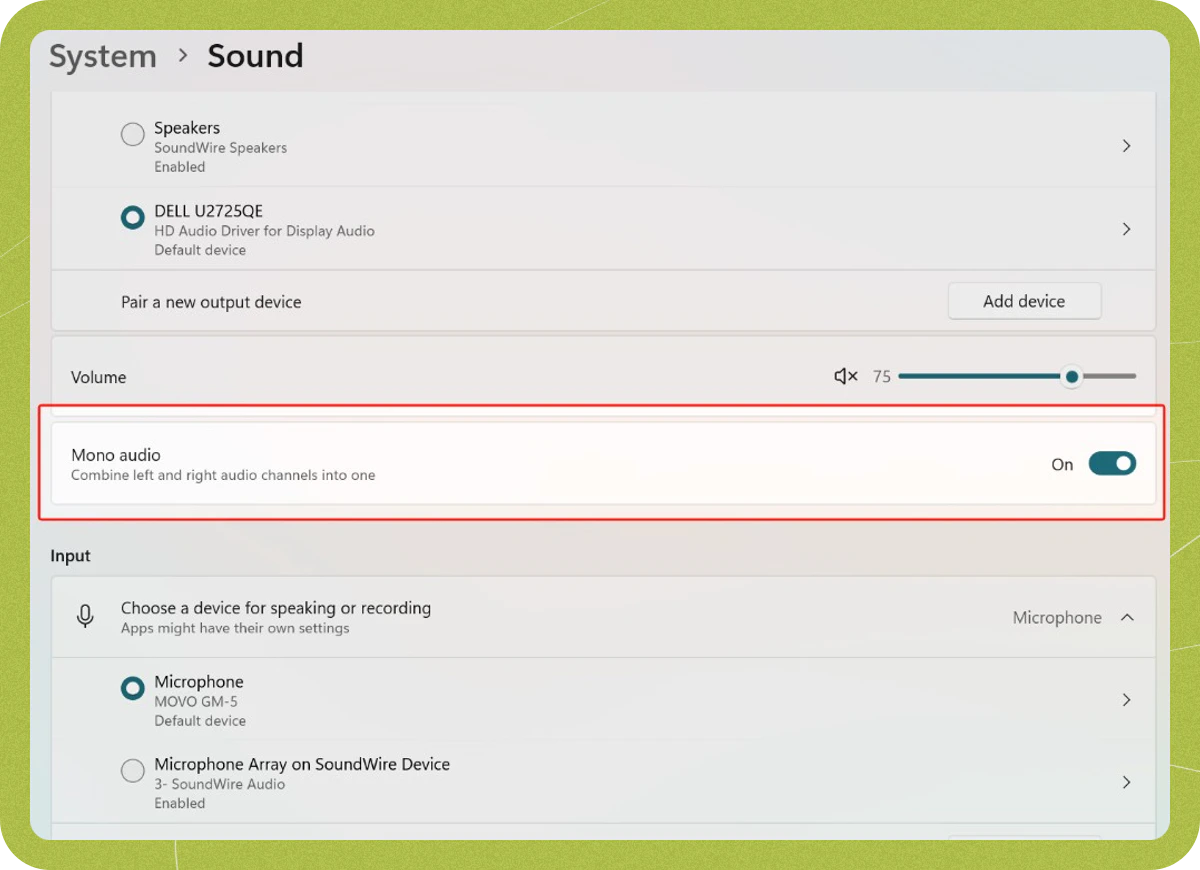The height and width of the screenshot is (870, 1200).
Task: Click the 'Mono audio' label
Action: [x=116, y=455]
